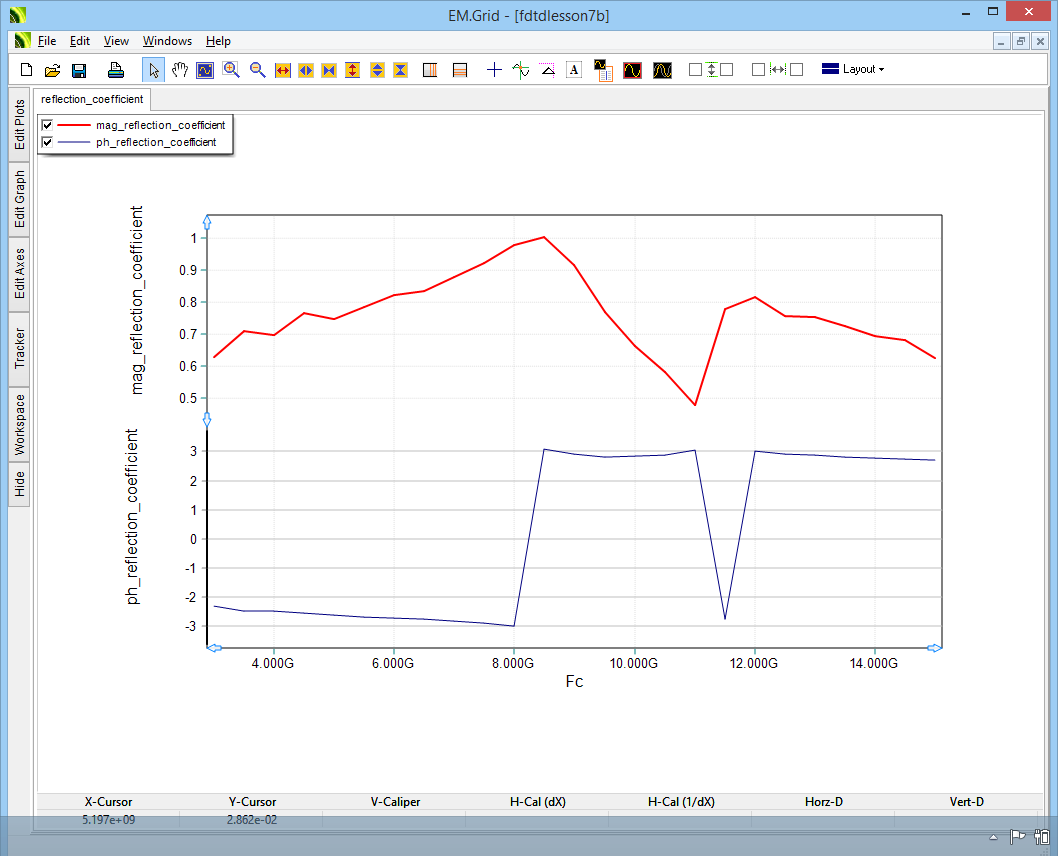This screenshot has height=856, width=1058.
Task: Click the zoom out magnifier icon
Action: coord(257,70)
